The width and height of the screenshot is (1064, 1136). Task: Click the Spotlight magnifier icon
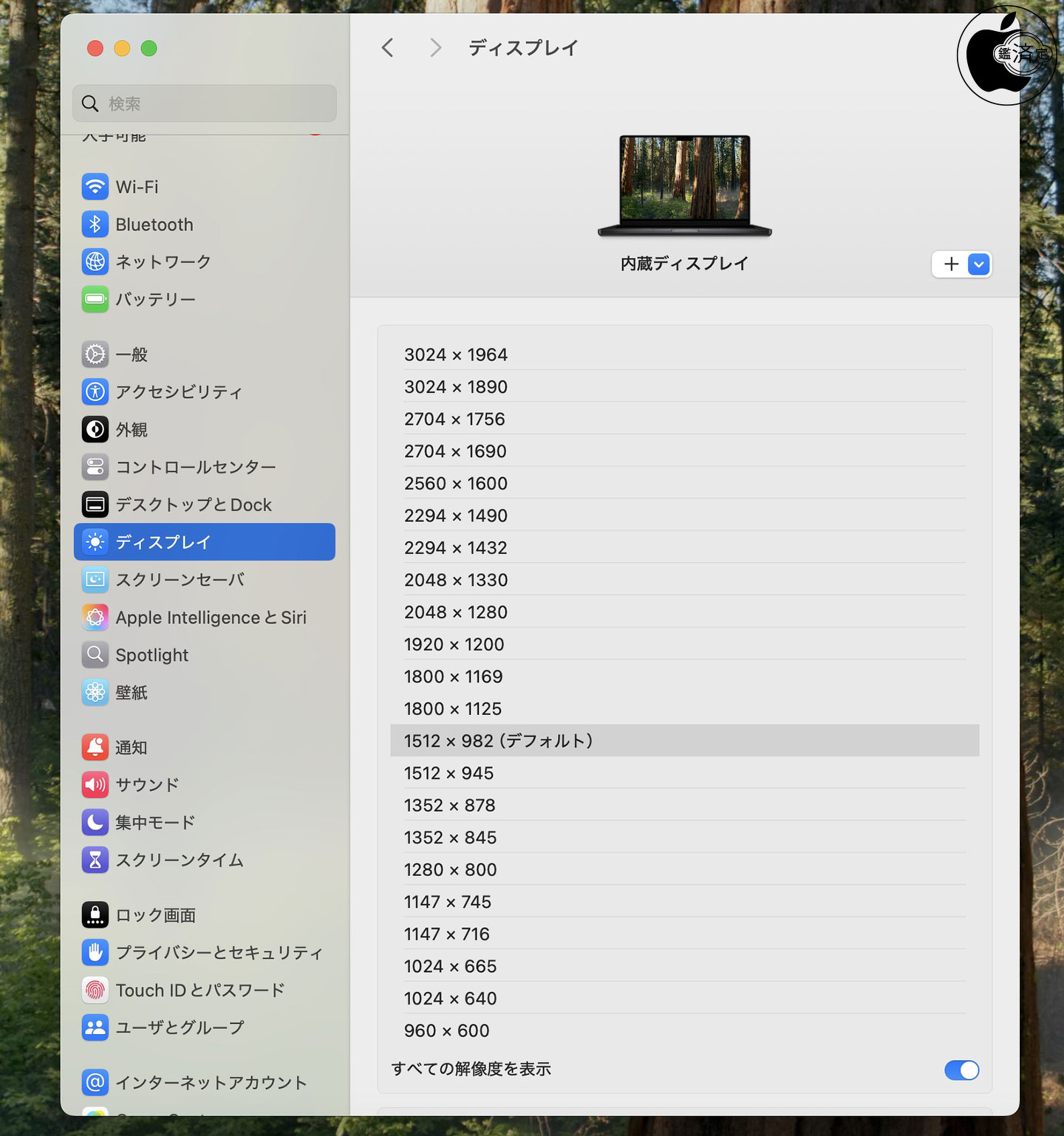[95, 654]
